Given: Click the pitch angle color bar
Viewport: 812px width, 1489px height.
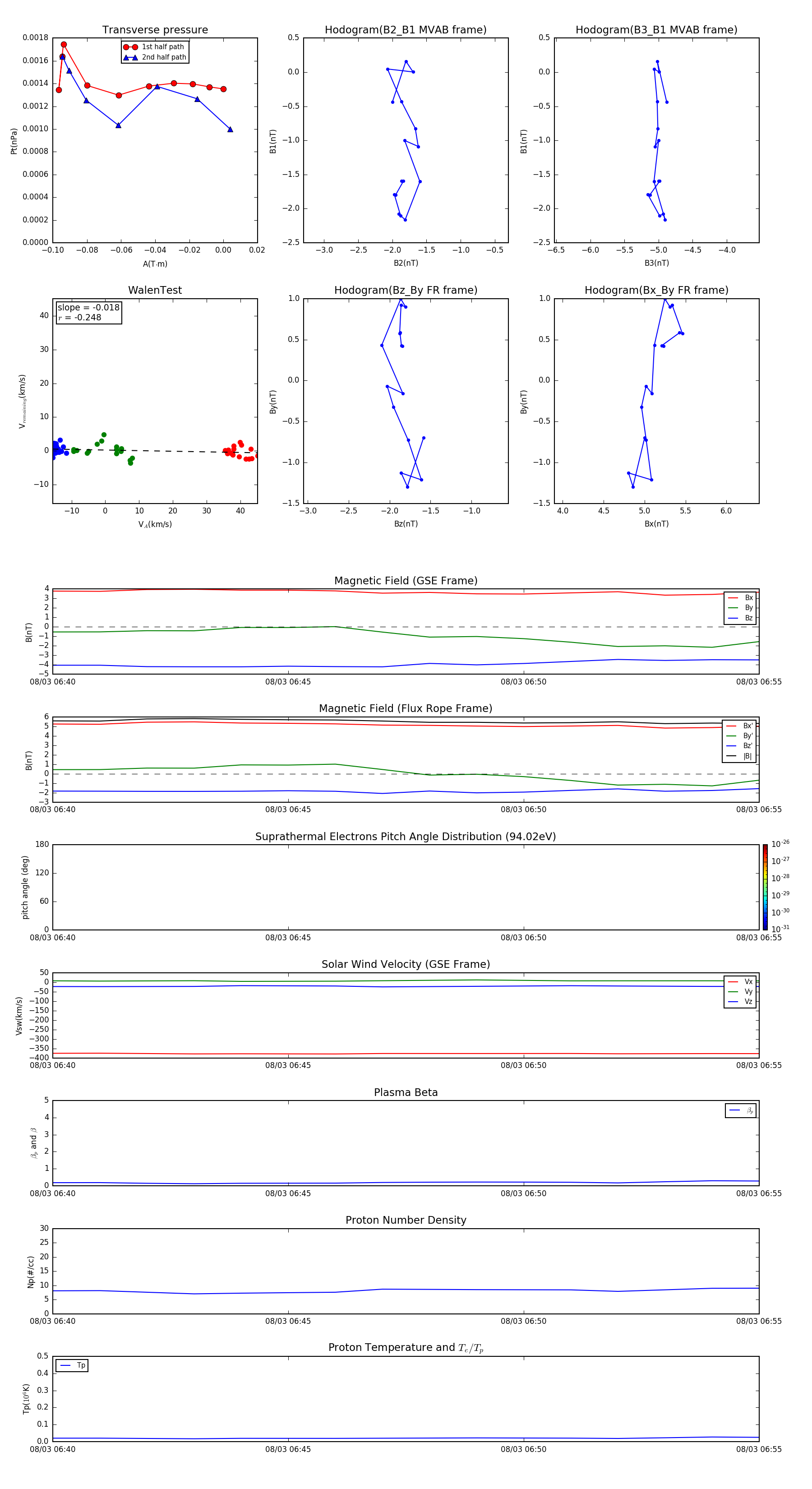Looking at the screenshot, I should click(x=765, y=887).
